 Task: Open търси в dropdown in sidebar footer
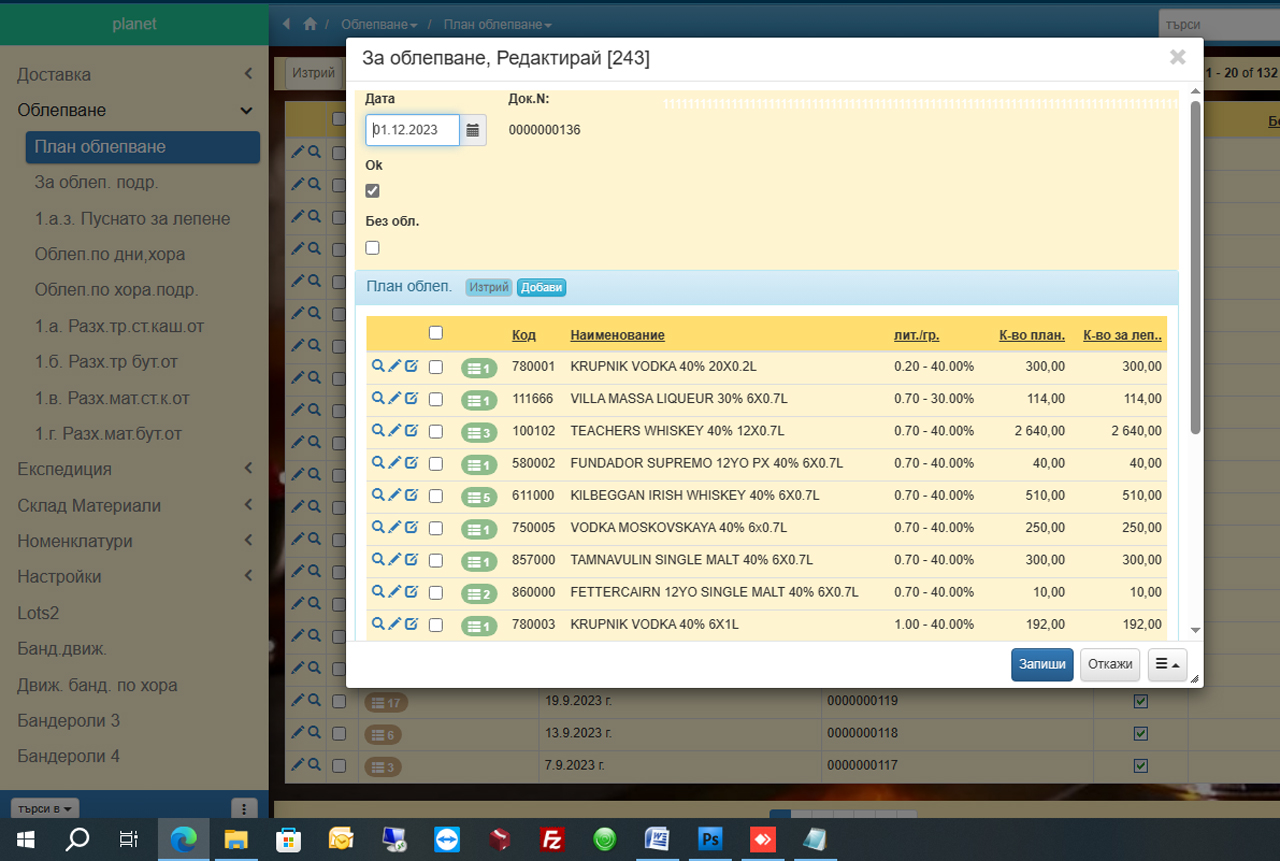(44, 808)
